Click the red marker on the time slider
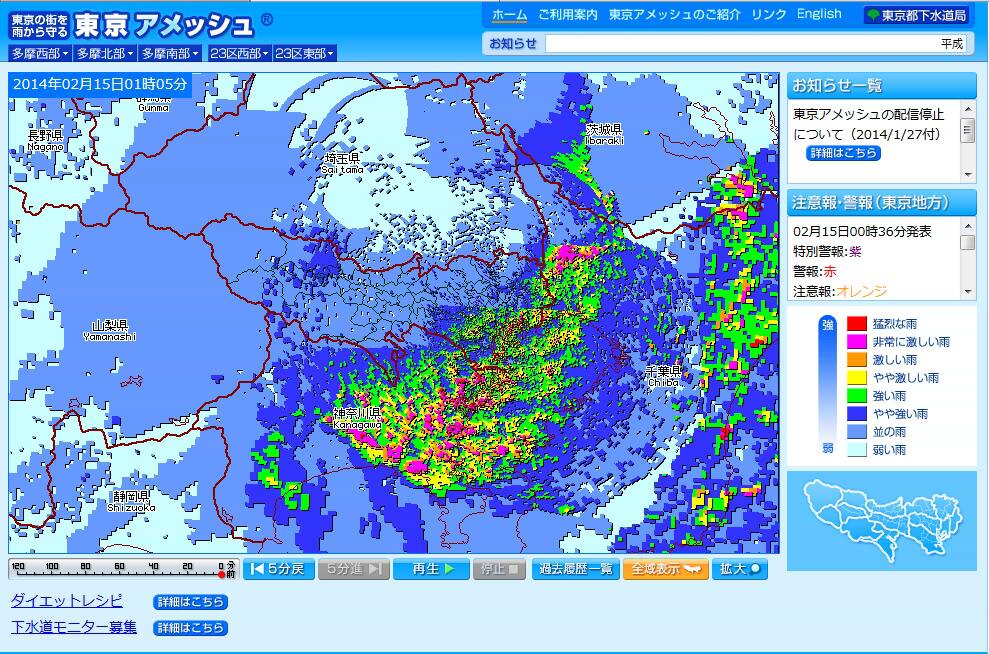Viewport: 989px width, 654px height. pyautogui.click(x=221, y=575)
